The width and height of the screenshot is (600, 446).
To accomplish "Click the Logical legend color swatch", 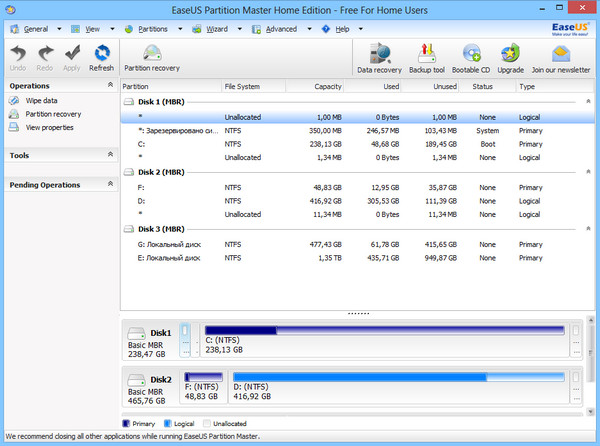I will click(168, 423).
